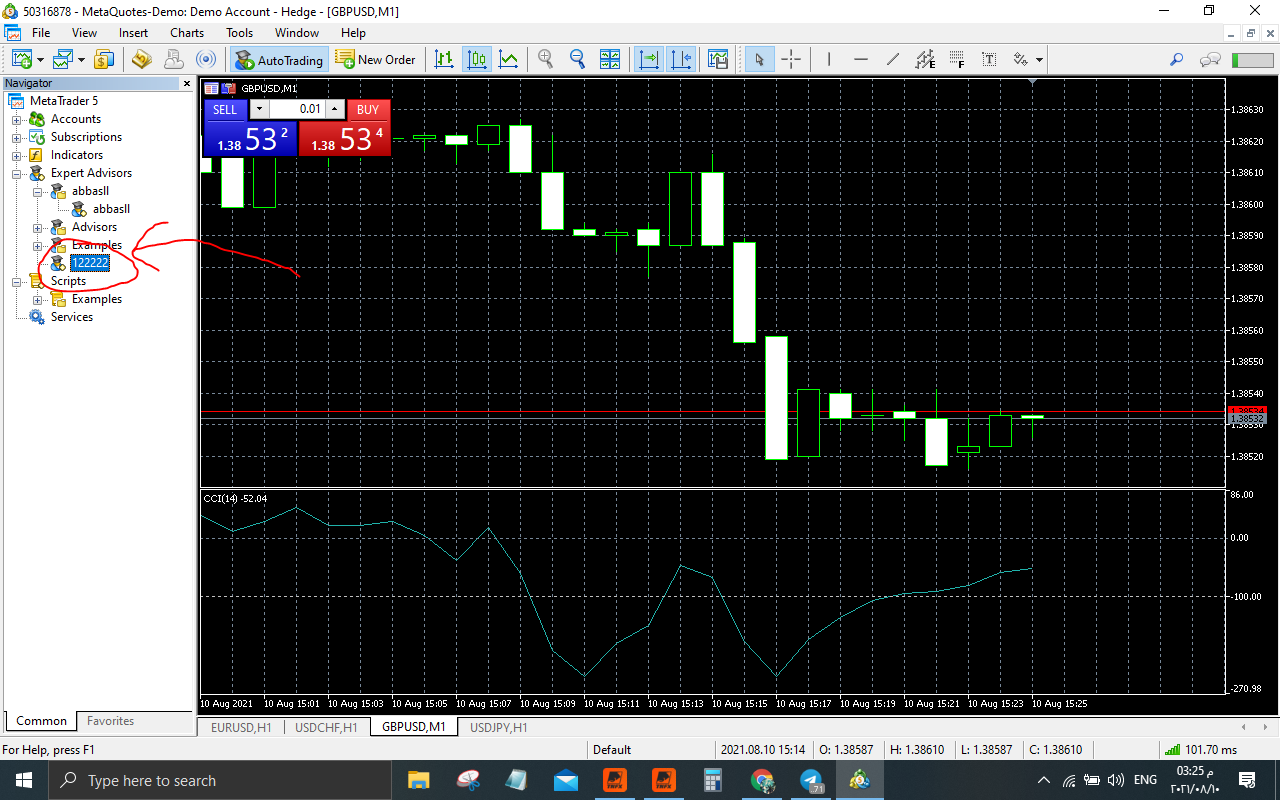Open the chat speech-bubble icon
1280x800 pixels.
pos(1210,60)
